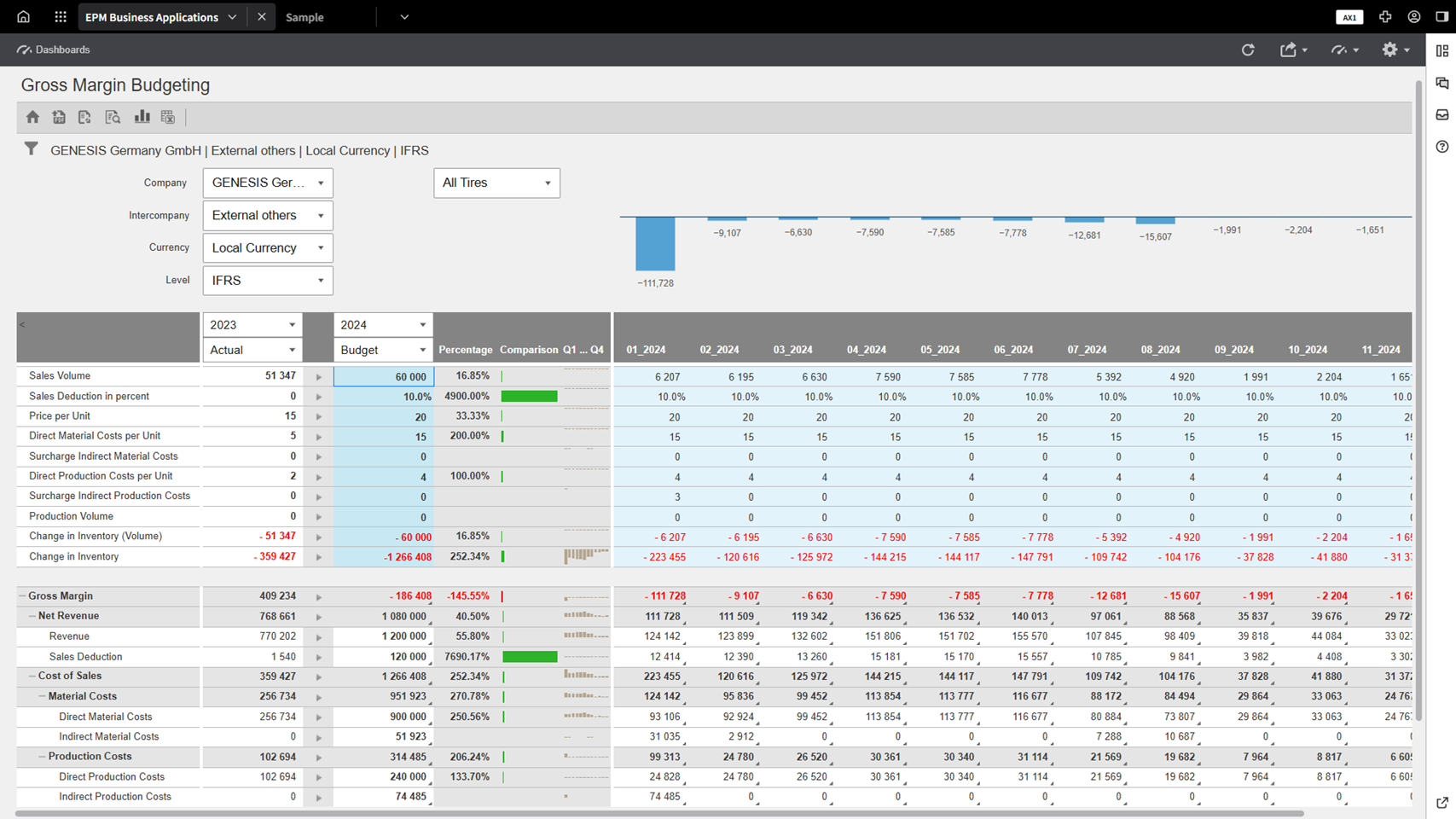Click the filter funnel icon

(31, 149)
